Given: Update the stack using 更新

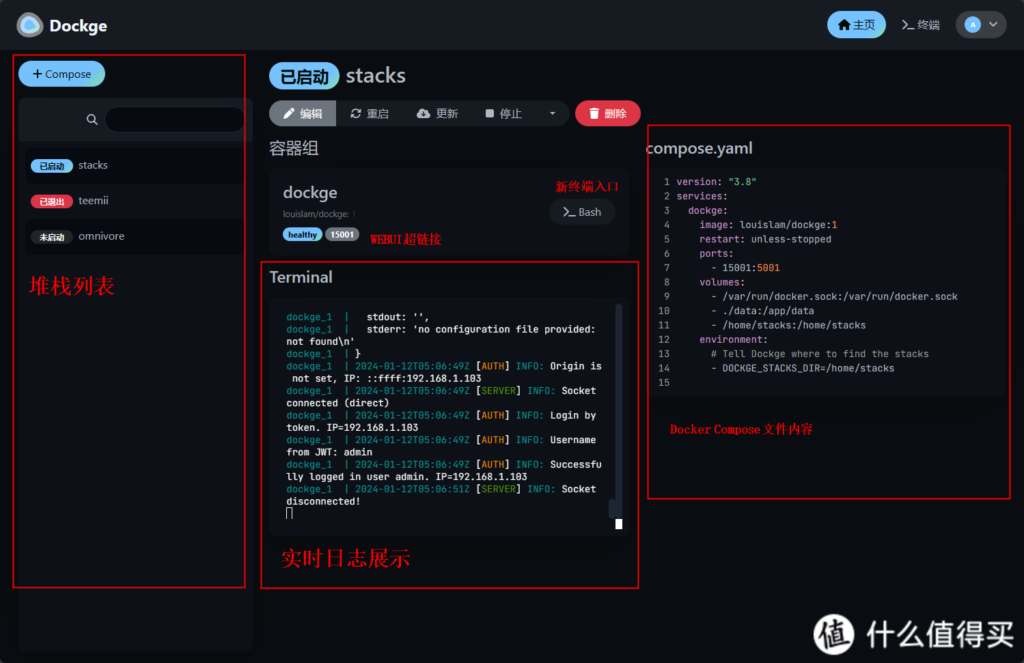Looking at the screenshot, I should click(x=437, y=114).
